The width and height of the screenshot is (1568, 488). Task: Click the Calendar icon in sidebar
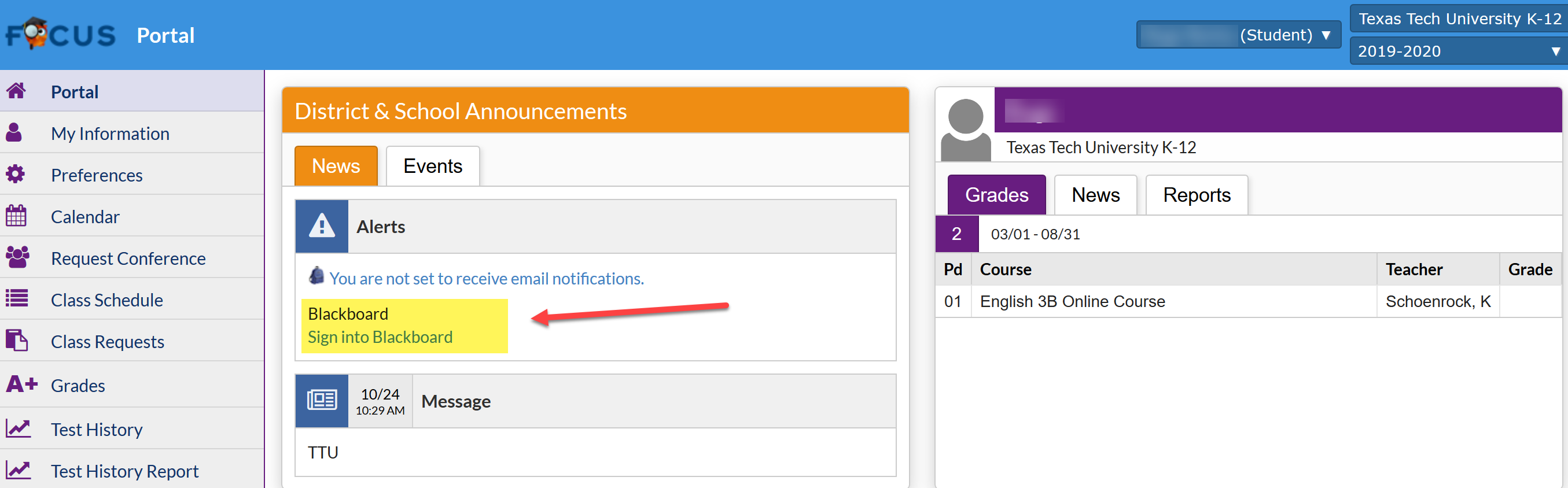(16, 216)
